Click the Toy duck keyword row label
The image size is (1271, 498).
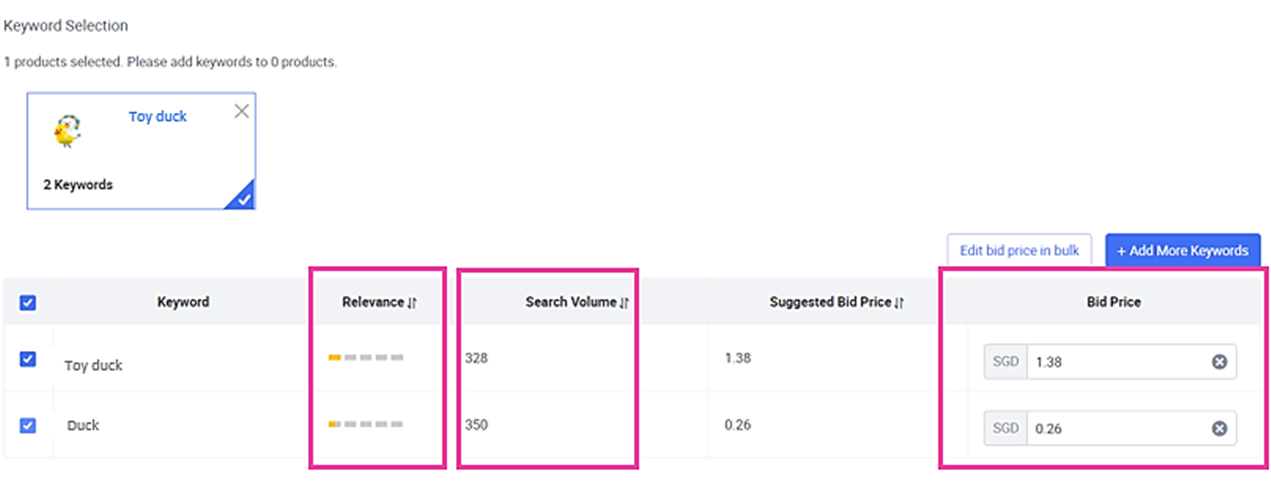coord(93,365)
